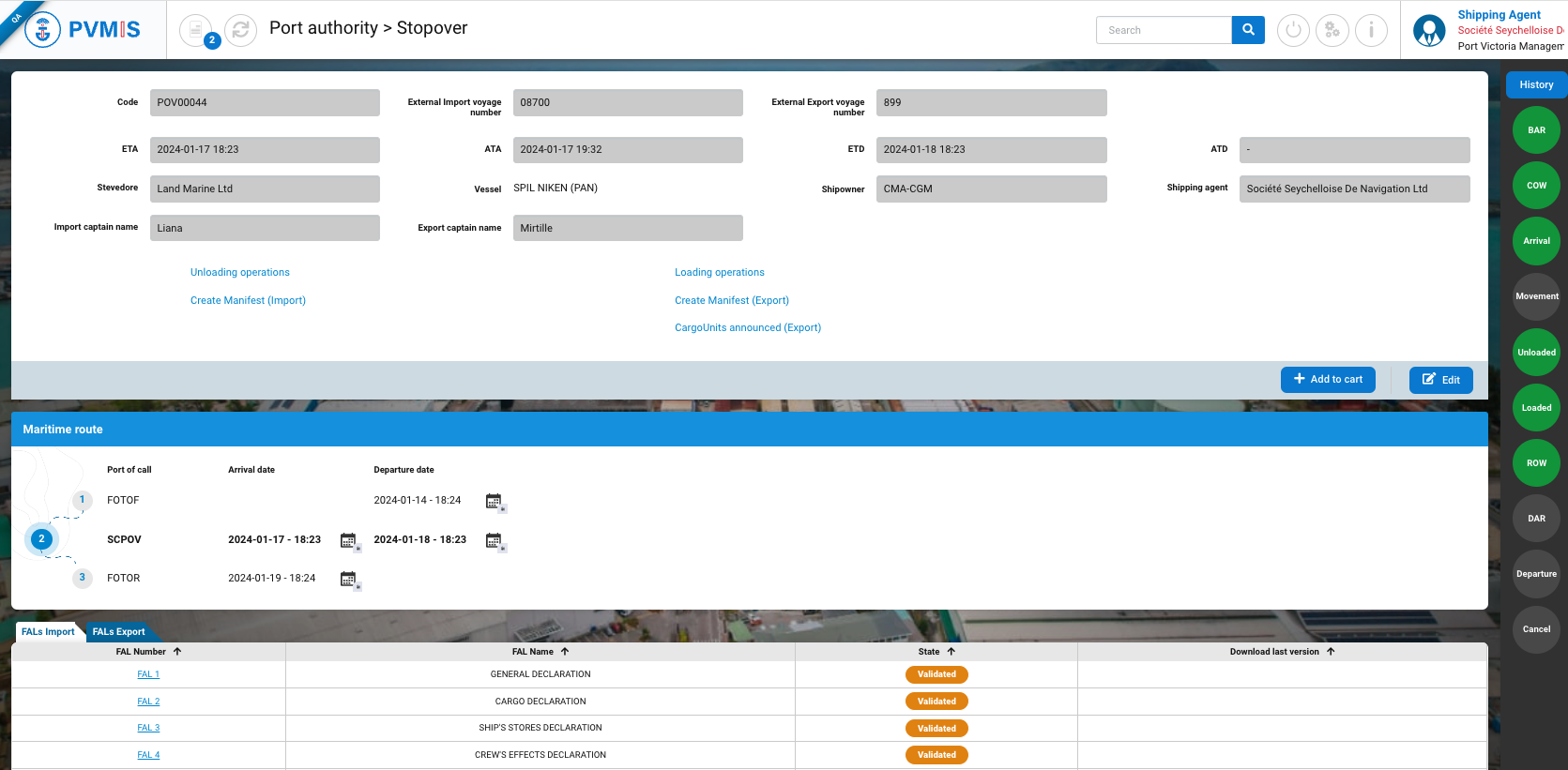Click the magnifier search button

[1248, 30]
